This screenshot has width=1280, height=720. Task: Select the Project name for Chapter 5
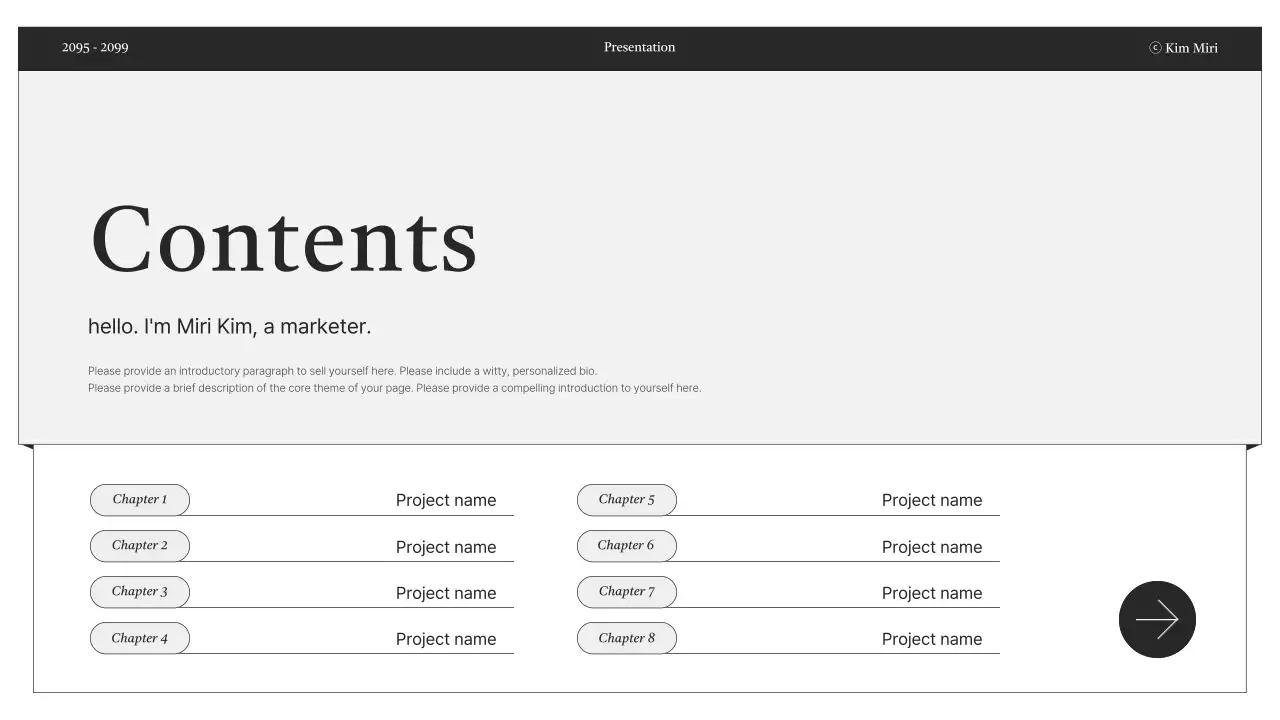point(932,500)
